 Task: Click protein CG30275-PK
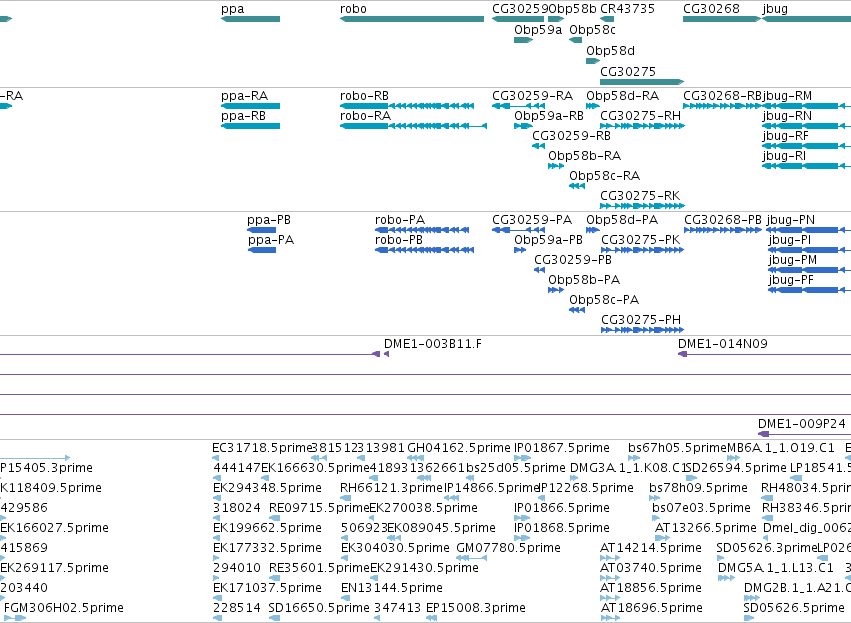(643, 250)
